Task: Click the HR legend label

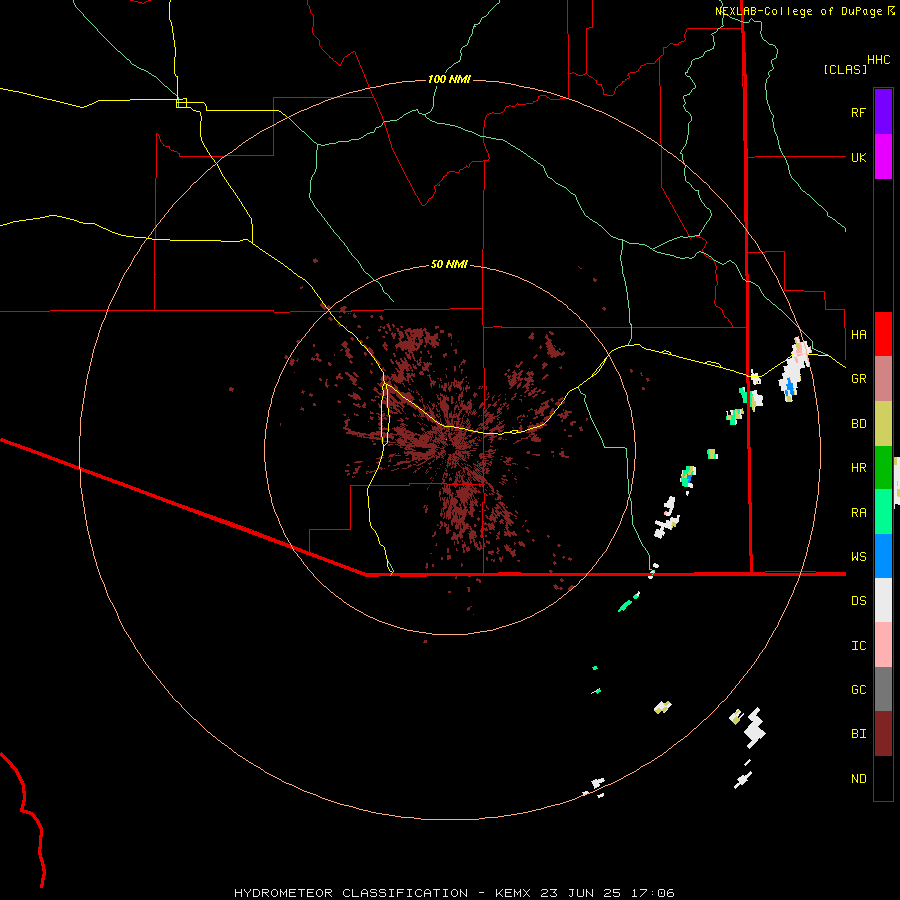Action: click(858, 468)
